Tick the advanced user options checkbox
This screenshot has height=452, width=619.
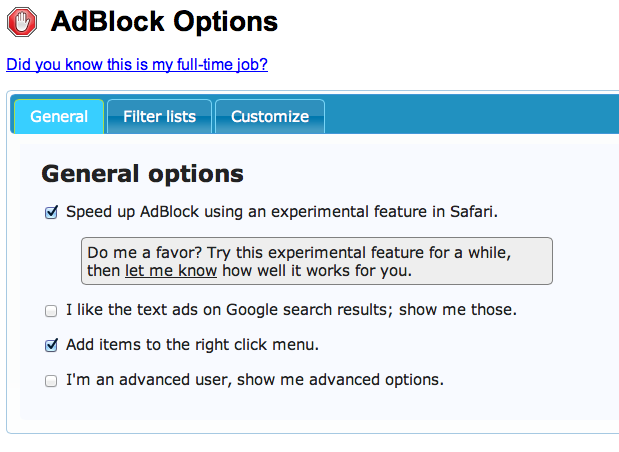click(51, 381)
